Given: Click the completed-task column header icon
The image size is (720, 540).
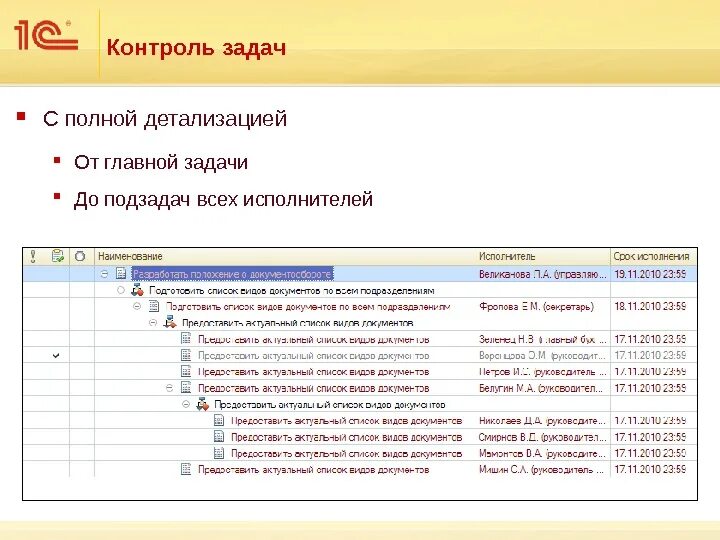Looking at the screenshot, I should pos(58,256).
